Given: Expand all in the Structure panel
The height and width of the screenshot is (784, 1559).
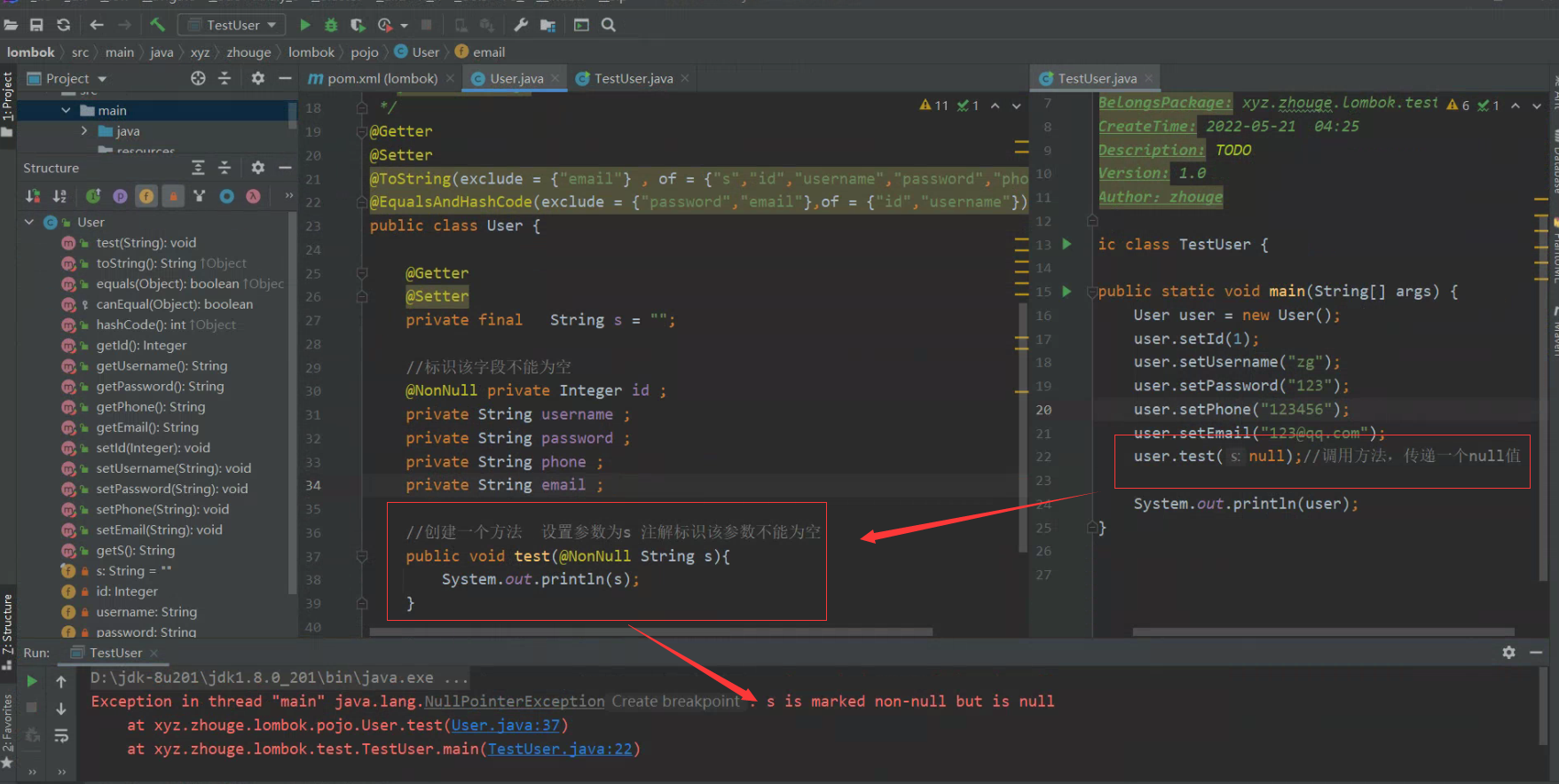Looking at the screenshot, I should (x=198, y=168).
